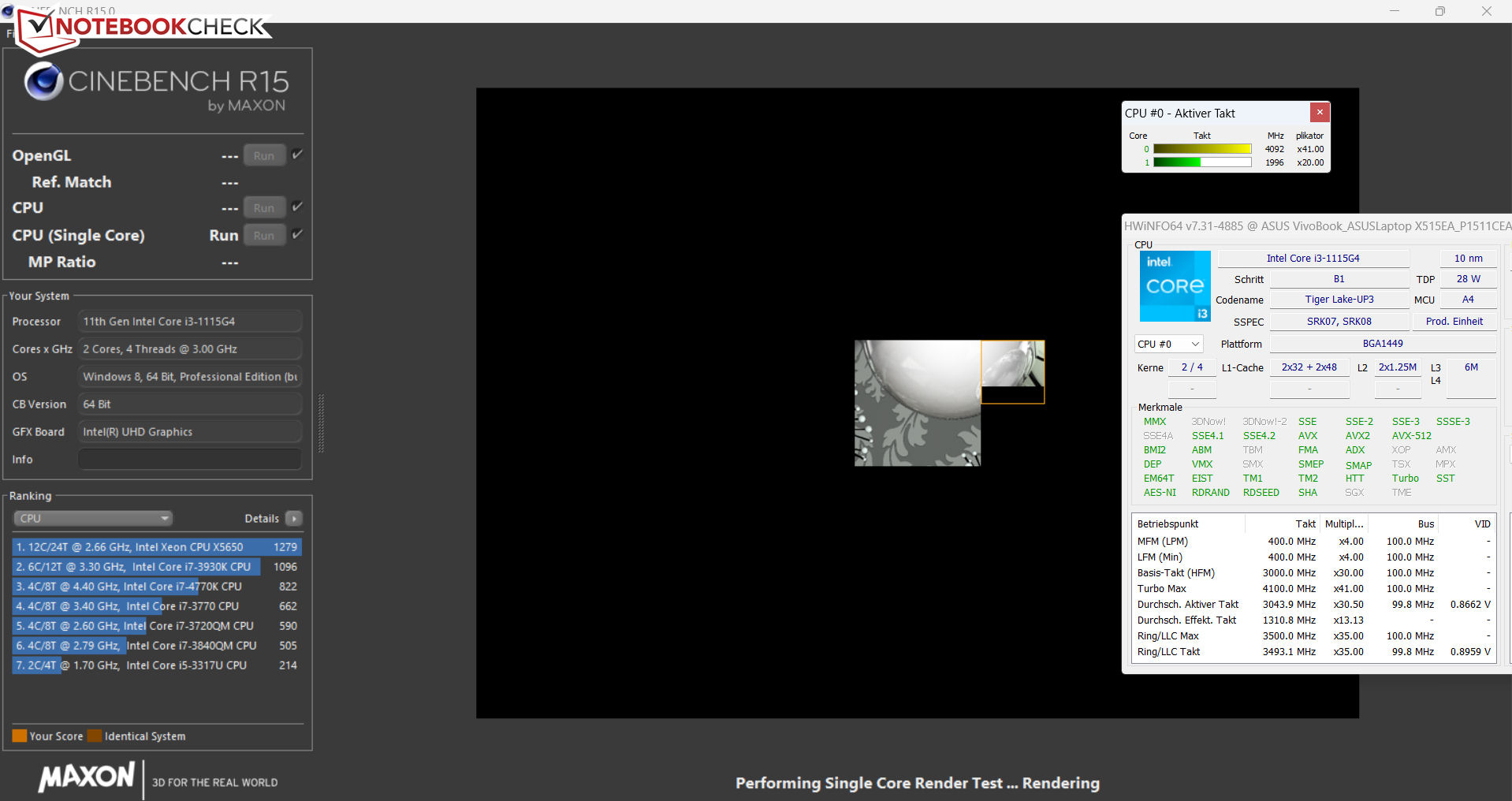Click the Details arrow button in Ranking
This screenshot has height=801, width=1512.
point(294,518)
